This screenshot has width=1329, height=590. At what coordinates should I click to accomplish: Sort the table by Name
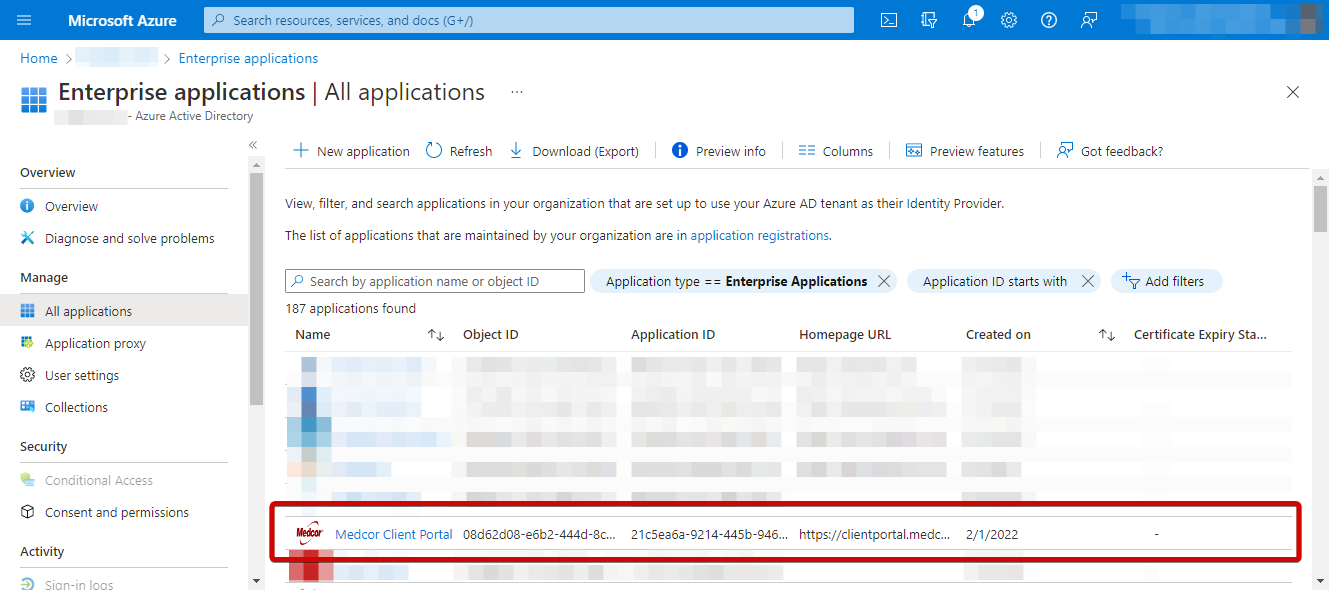coord(436,335)
